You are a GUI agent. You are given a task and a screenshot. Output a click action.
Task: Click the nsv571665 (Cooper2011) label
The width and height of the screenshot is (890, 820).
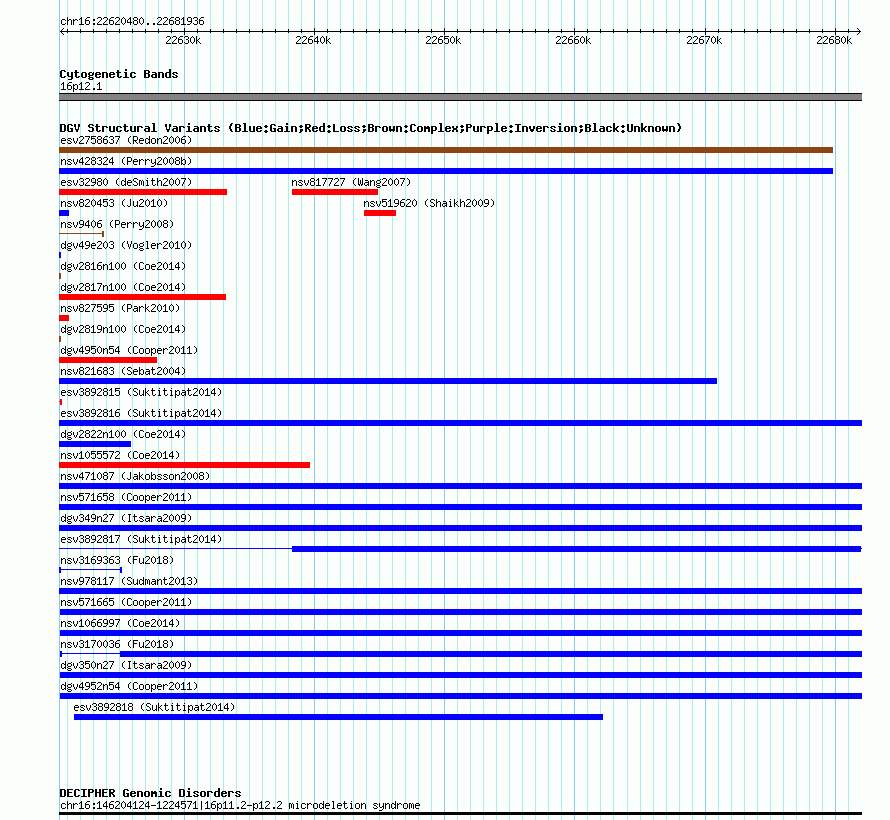tap(126, 602)
